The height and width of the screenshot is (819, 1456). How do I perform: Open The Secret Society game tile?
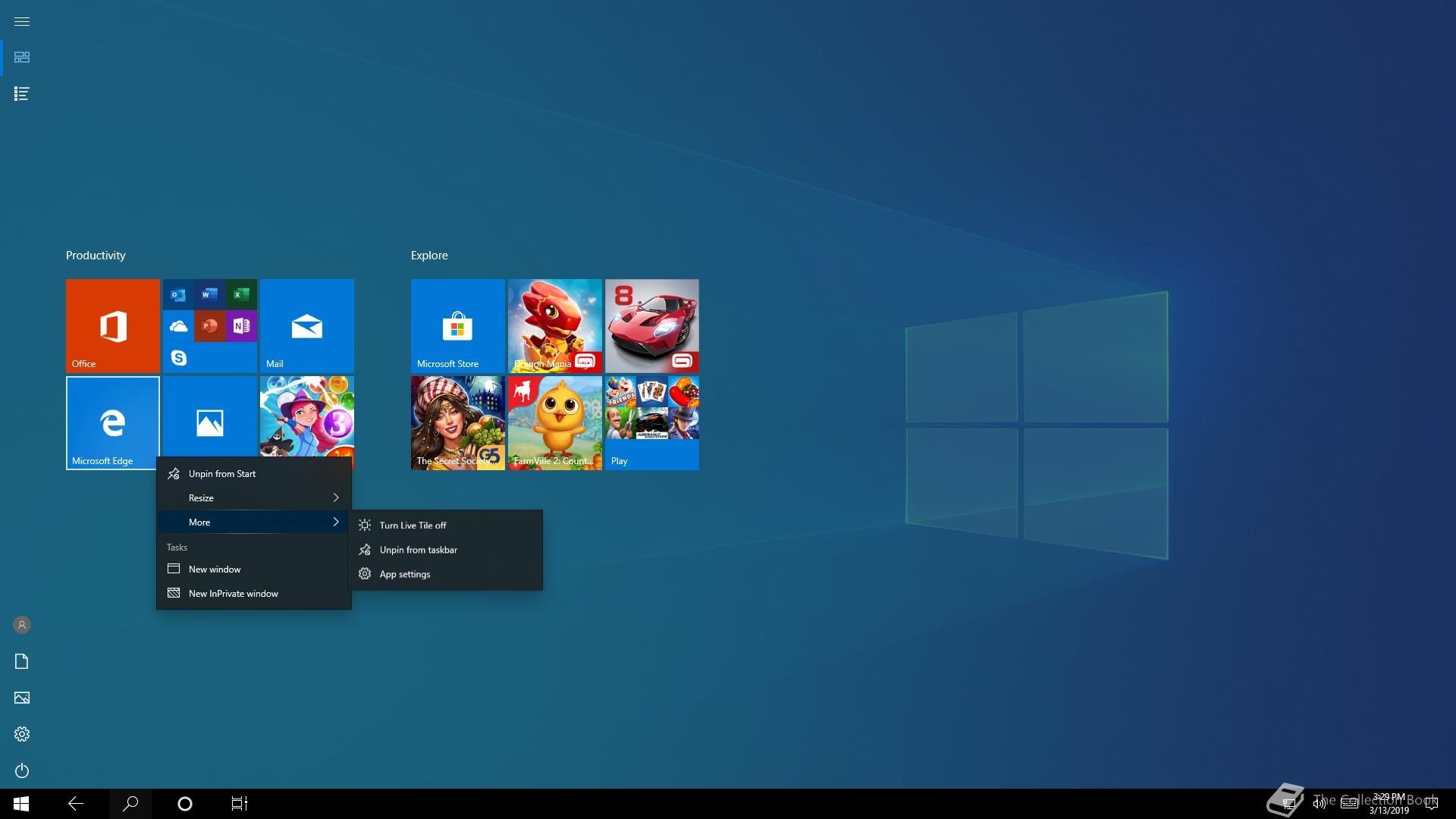coord(458,423)
